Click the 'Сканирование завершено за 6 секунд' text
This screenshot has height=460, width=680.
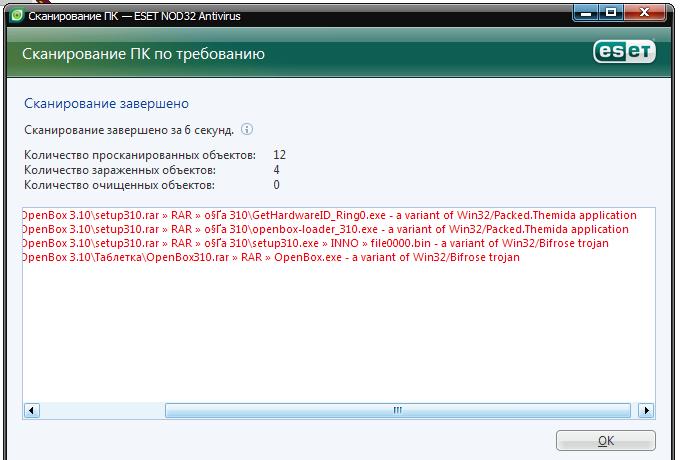[x=129, y=130]
